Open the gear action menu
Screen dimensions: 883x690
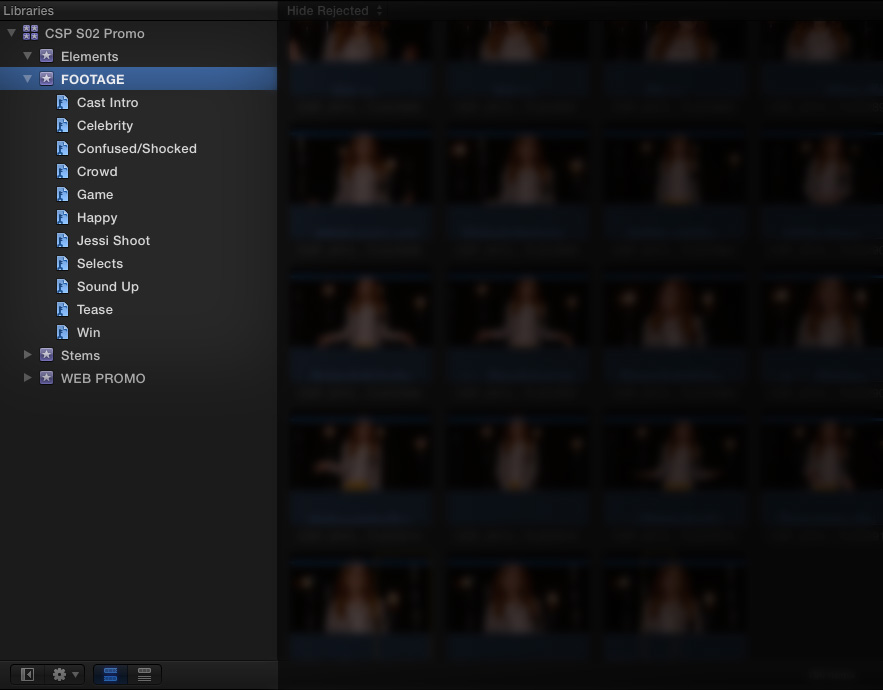pyautogui.click(x=64, y=674)
